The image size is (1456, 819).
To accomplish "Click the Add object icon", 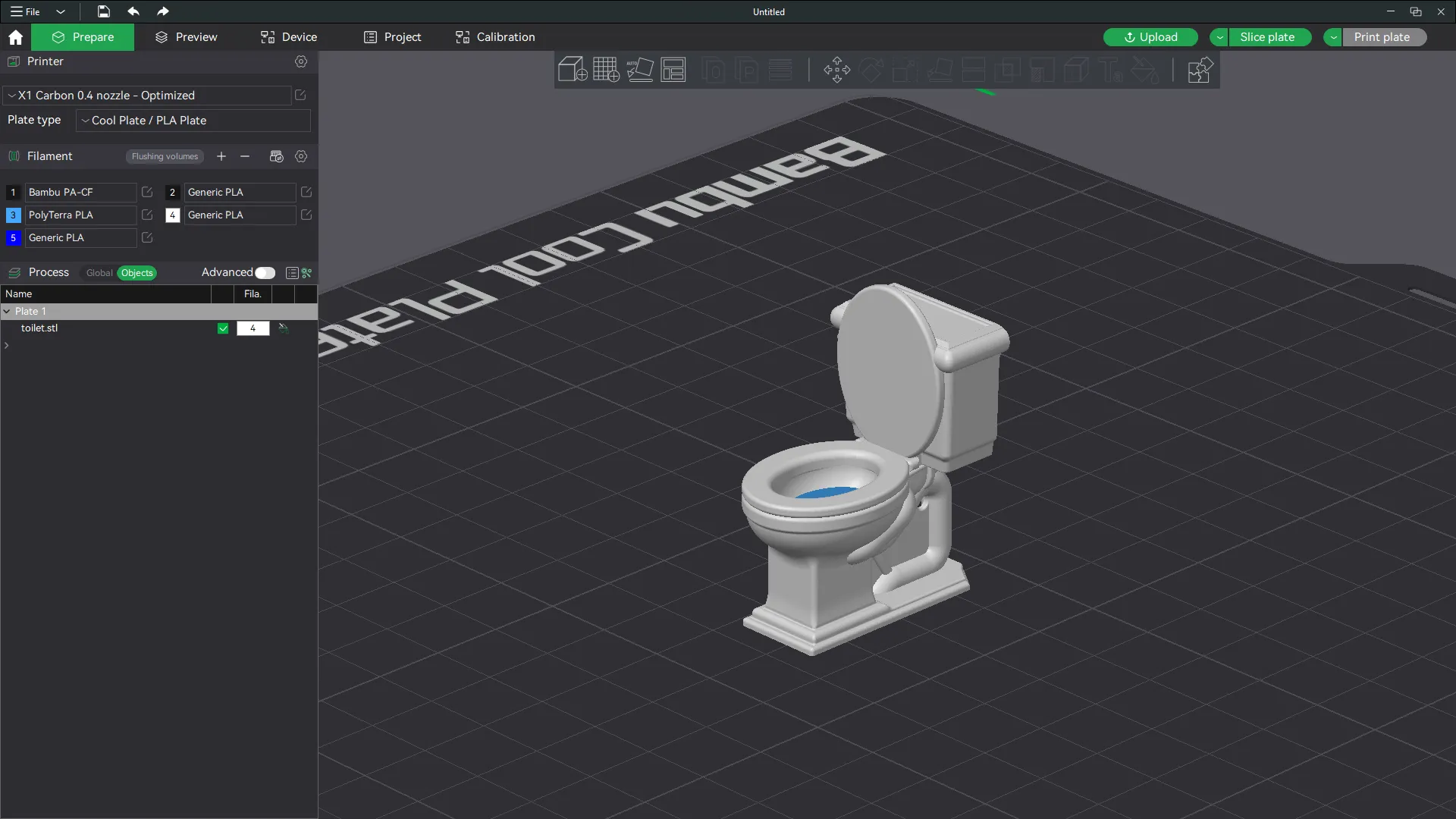I will [572, 70].
